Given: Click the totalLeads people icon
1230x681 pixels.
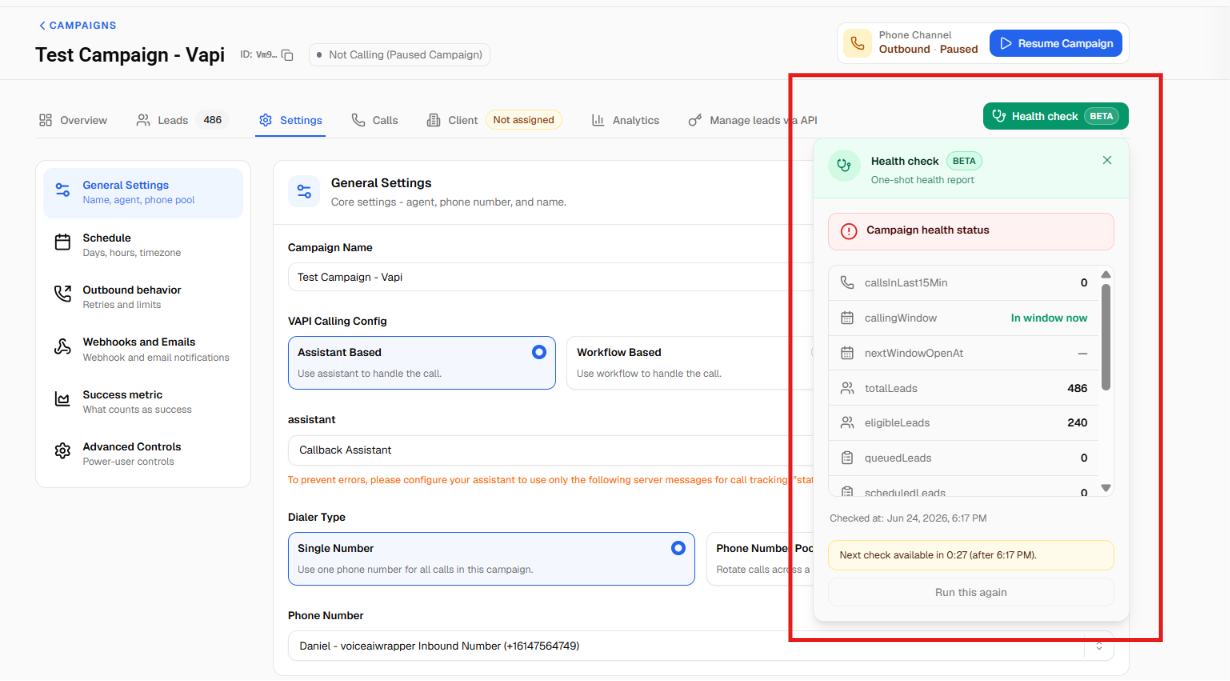Looking at the screenshot, I should [x=847, y=388].
